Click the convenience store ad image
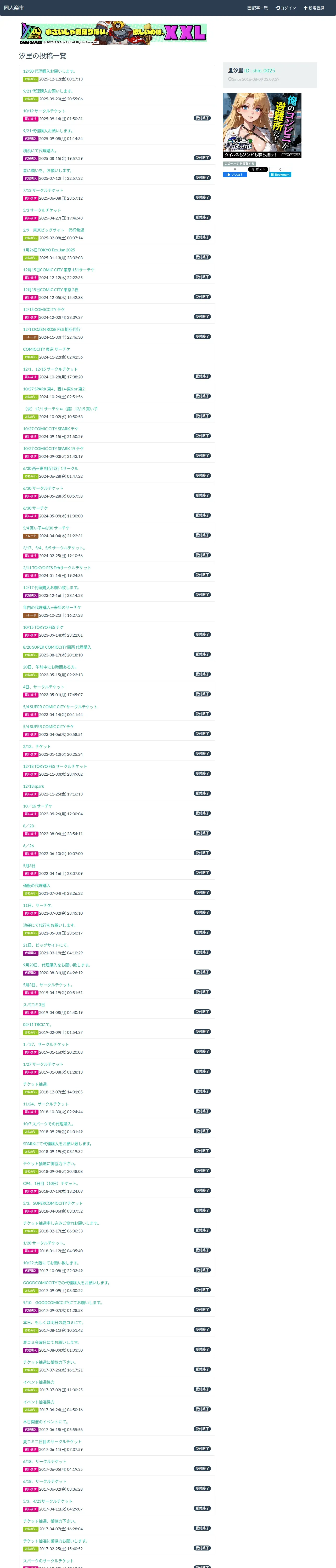Image resolution: width=336 pixels, height=1568 pixels. pyautogui.click(x=262, y=125)
